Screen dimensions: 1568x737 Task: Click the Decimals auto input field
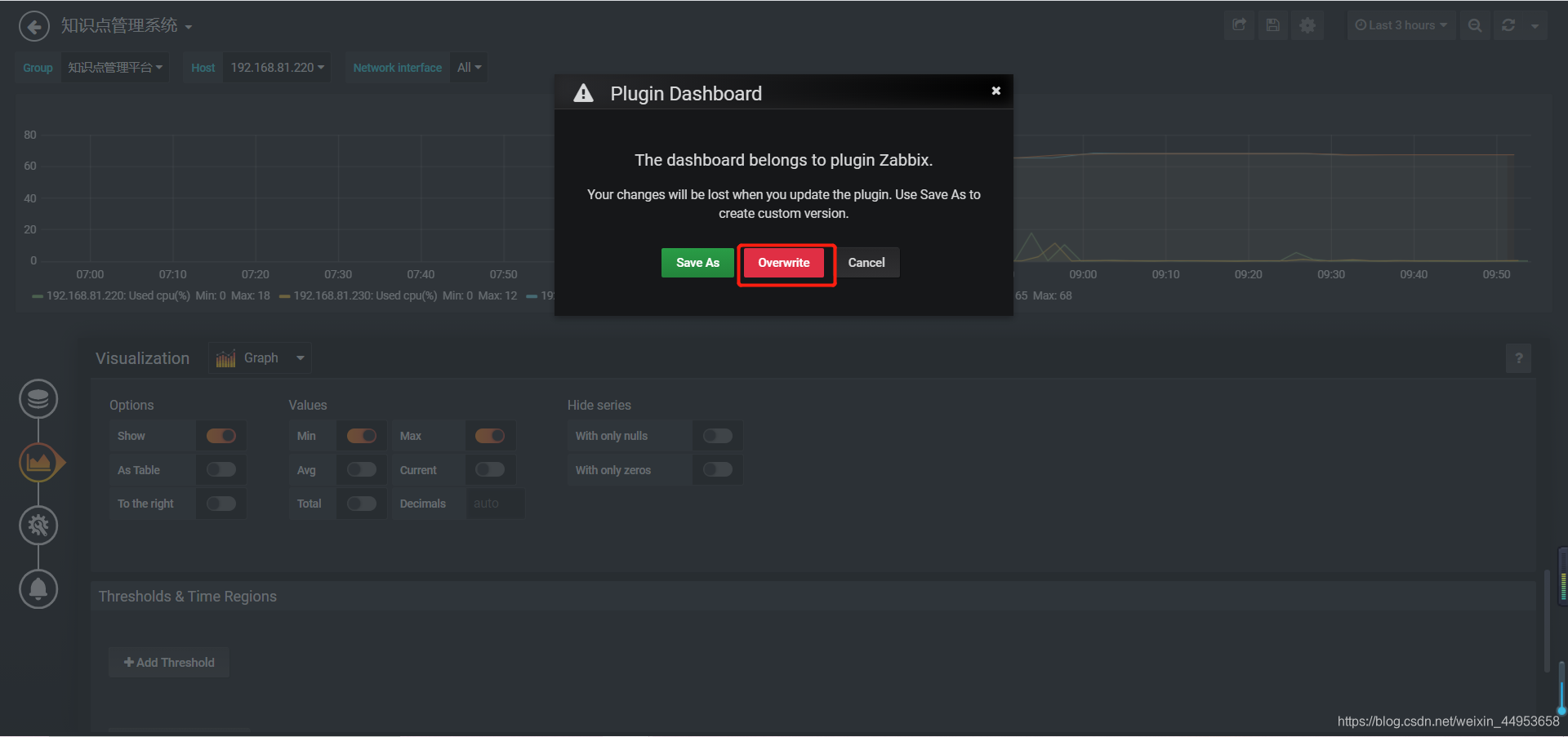click(x=496, y=504)
